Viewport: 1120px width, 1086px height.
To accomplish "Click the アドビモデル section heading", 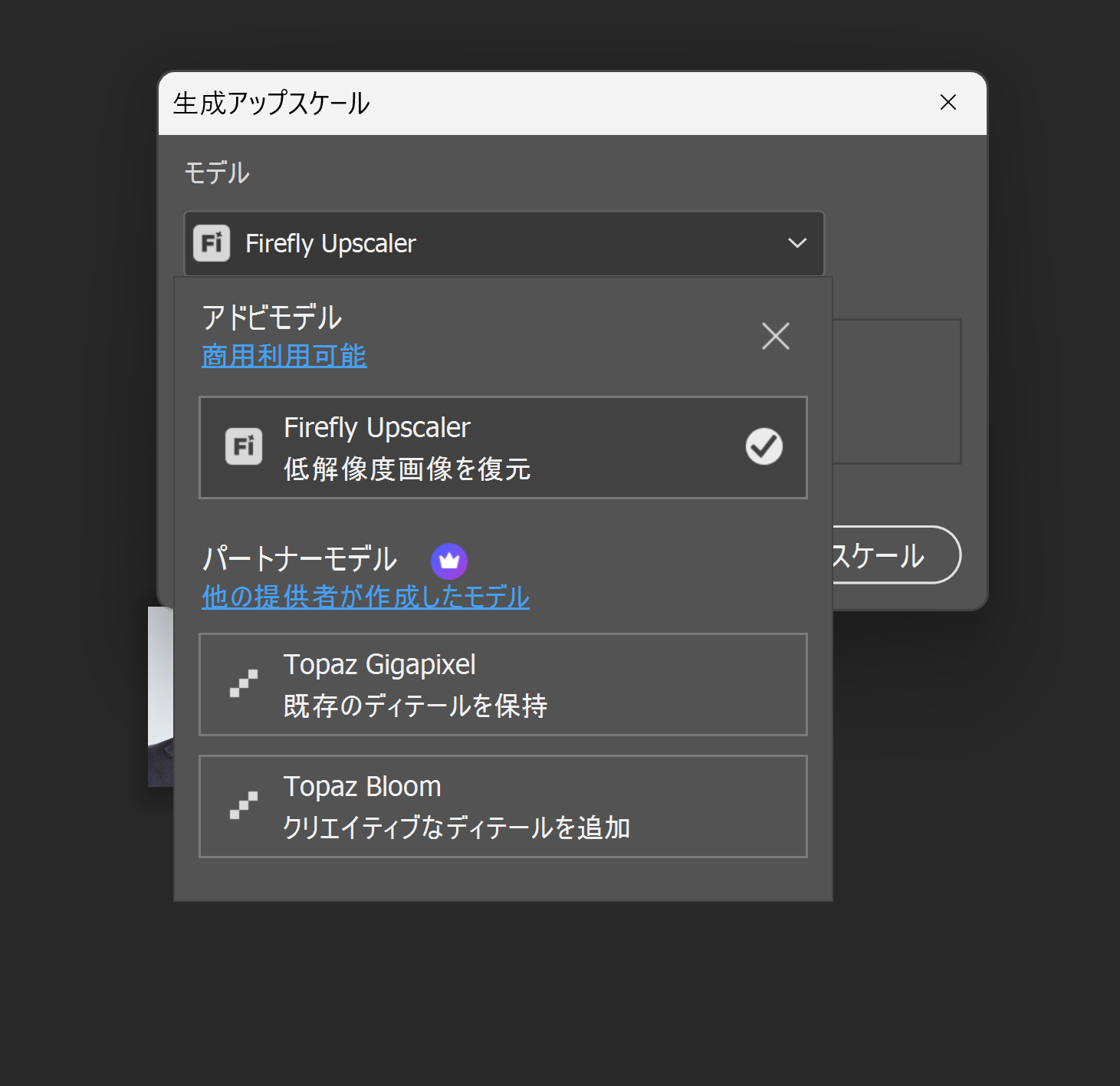I will pyautogui.click(x=272, y=317).
